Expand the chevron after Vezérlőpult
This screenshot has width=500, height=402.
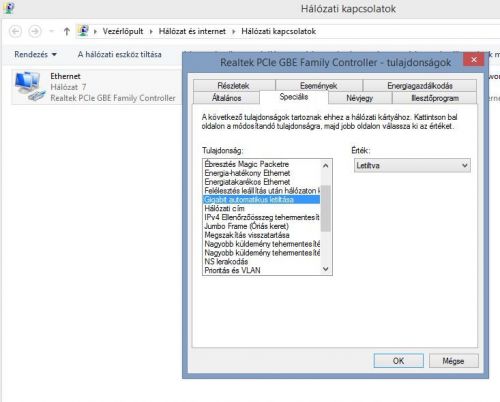point(151,31)
